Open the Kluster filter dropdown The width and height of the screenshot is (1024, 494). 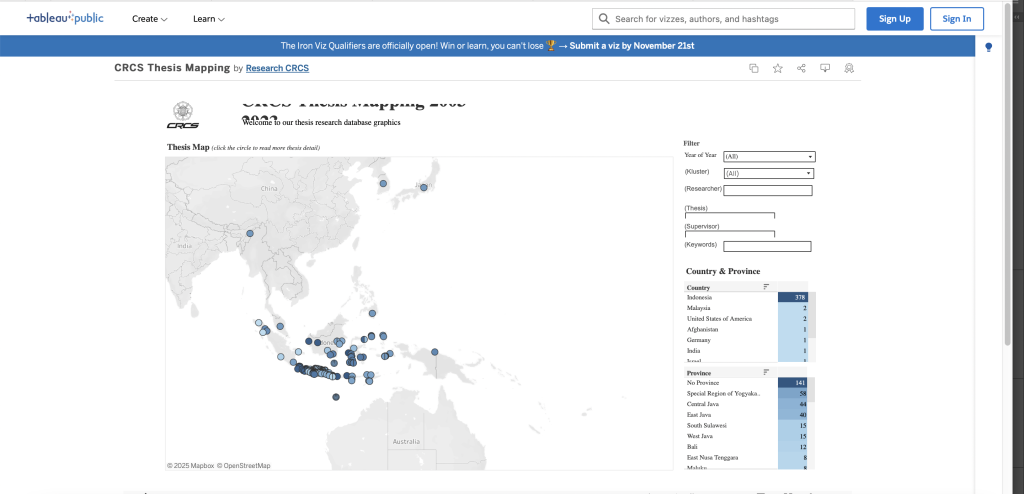(768, 173)
